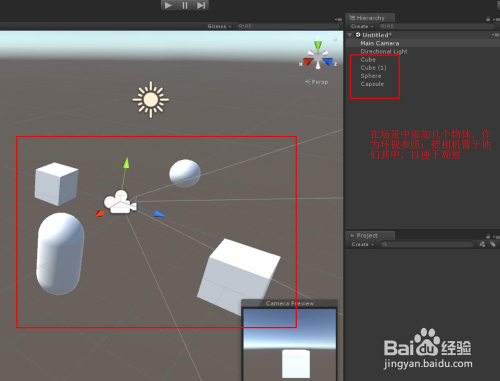Select Directional Light in the Hierarchy

(x=384, y=51)
